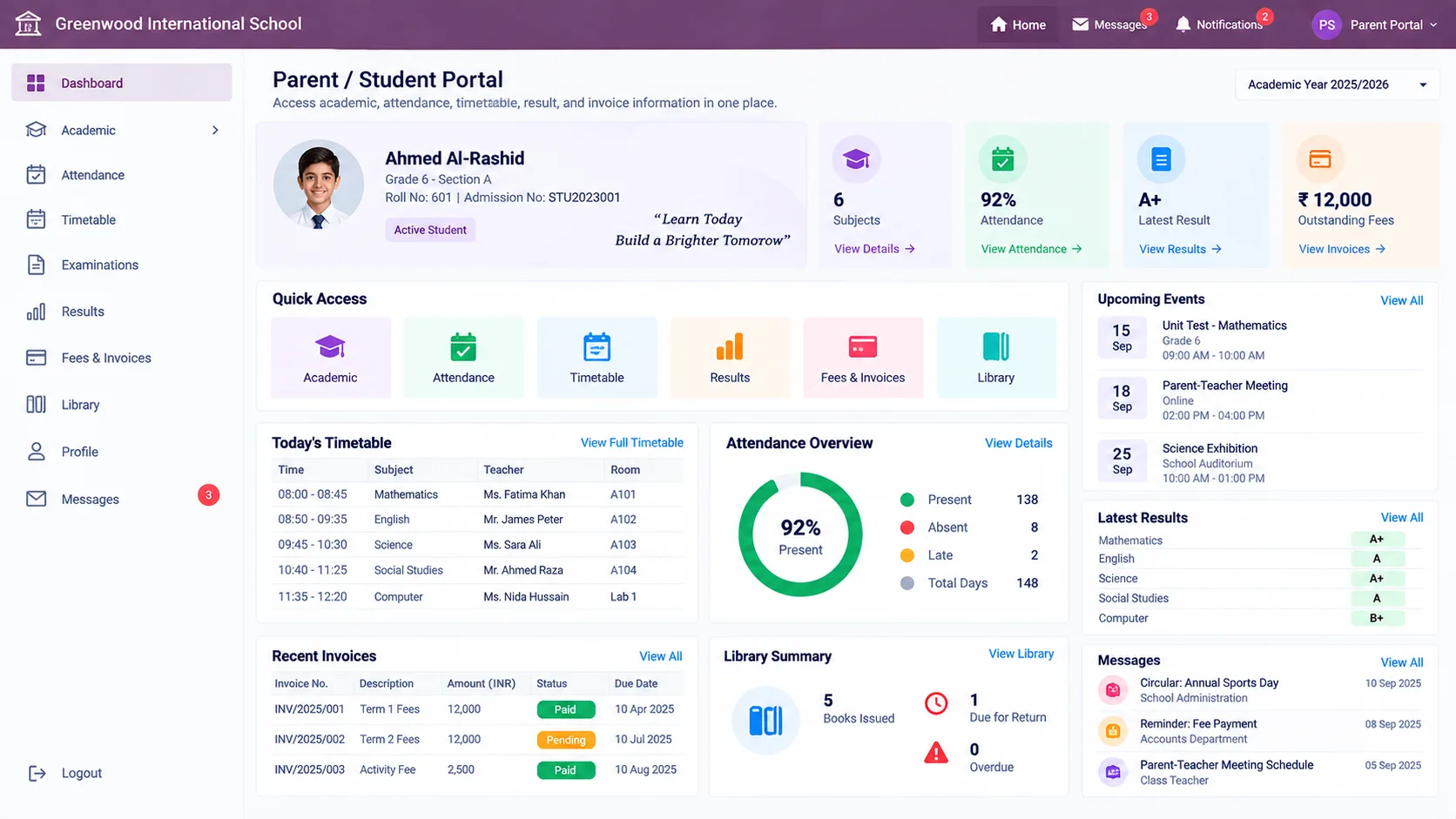Click the Pending status badge for INV/2025/002
This screenshot has height=819, width=1456.
(566, 740)
